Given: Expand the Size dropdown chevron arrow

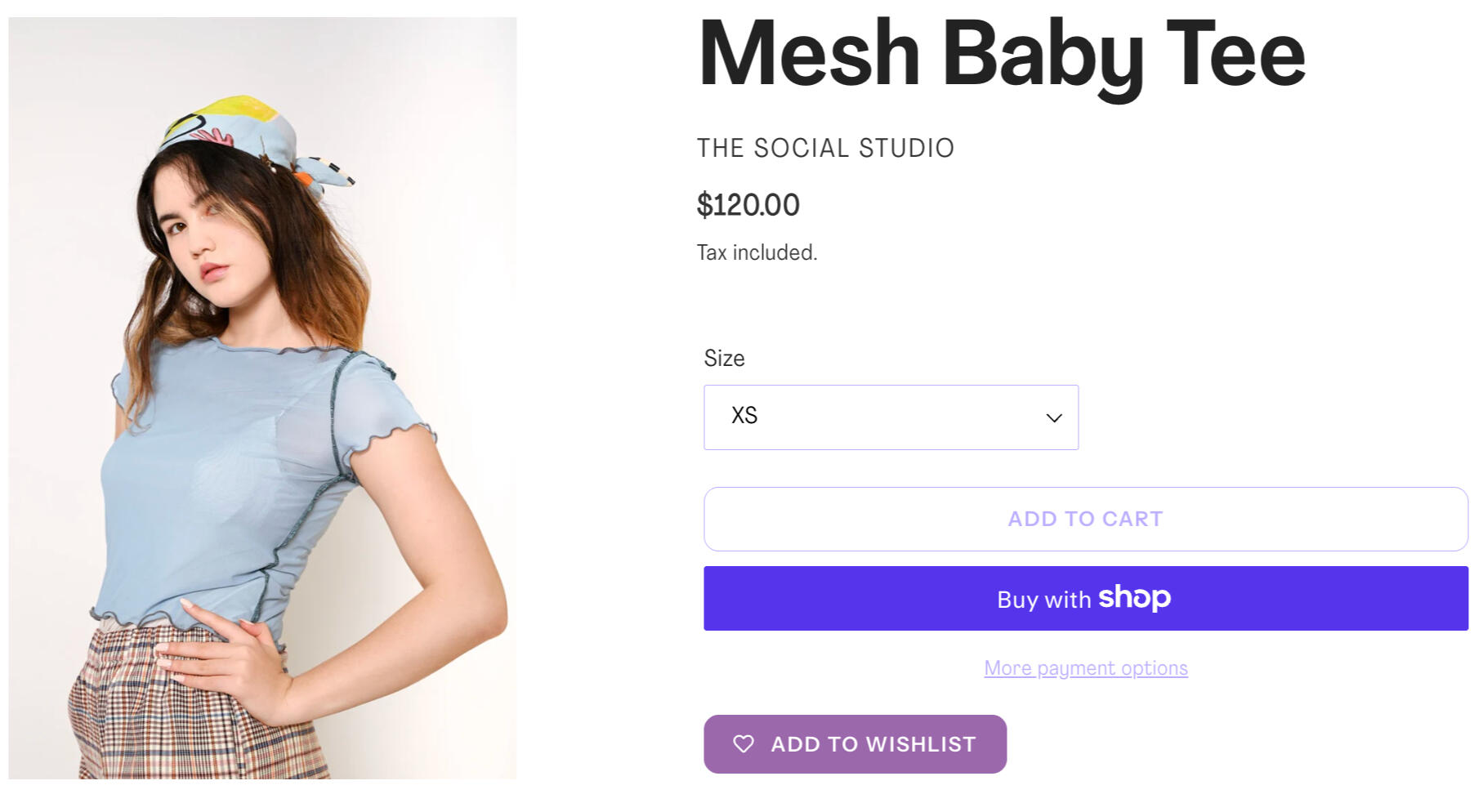Looking at the screenshot, I should tap(1054, 418).
